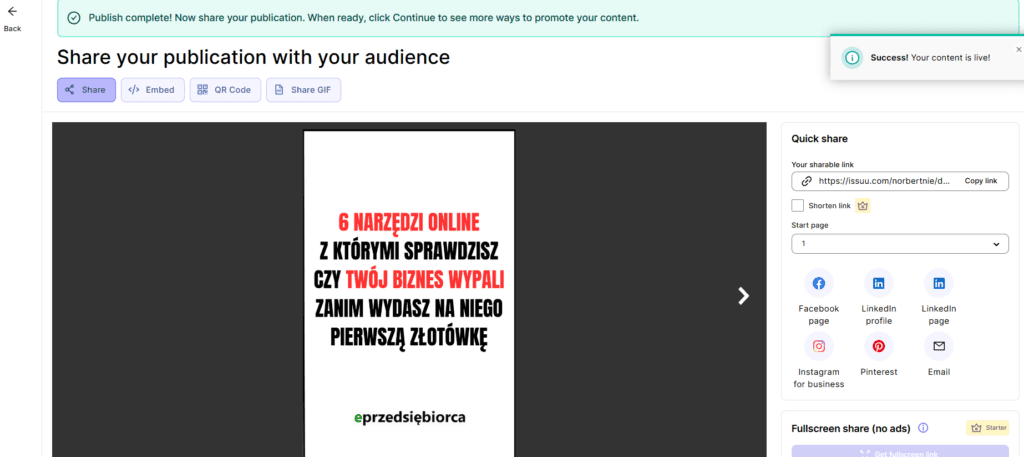Enable the Shorten link checkbox
Screen dimensions: 1024x457
click(798, 206)
